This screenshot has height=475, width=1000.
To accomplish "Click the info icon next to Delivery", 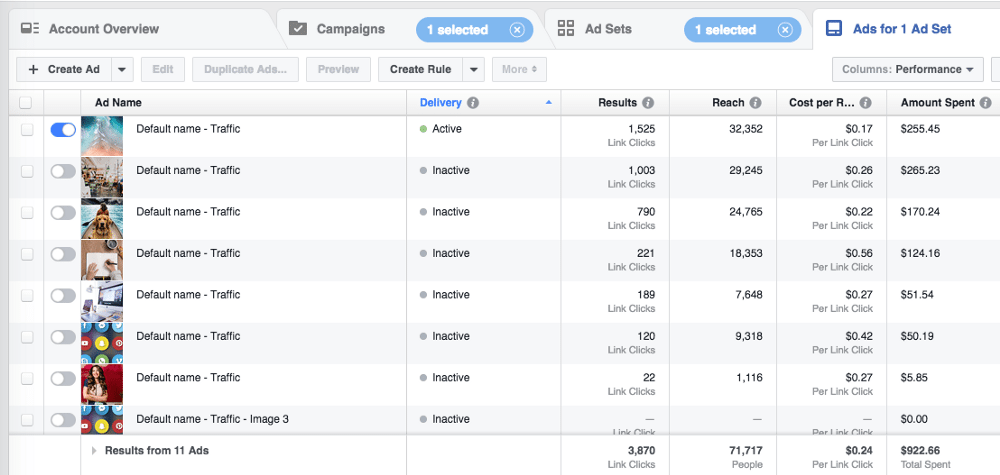I will pyautogui.click(x=473, y=103).
